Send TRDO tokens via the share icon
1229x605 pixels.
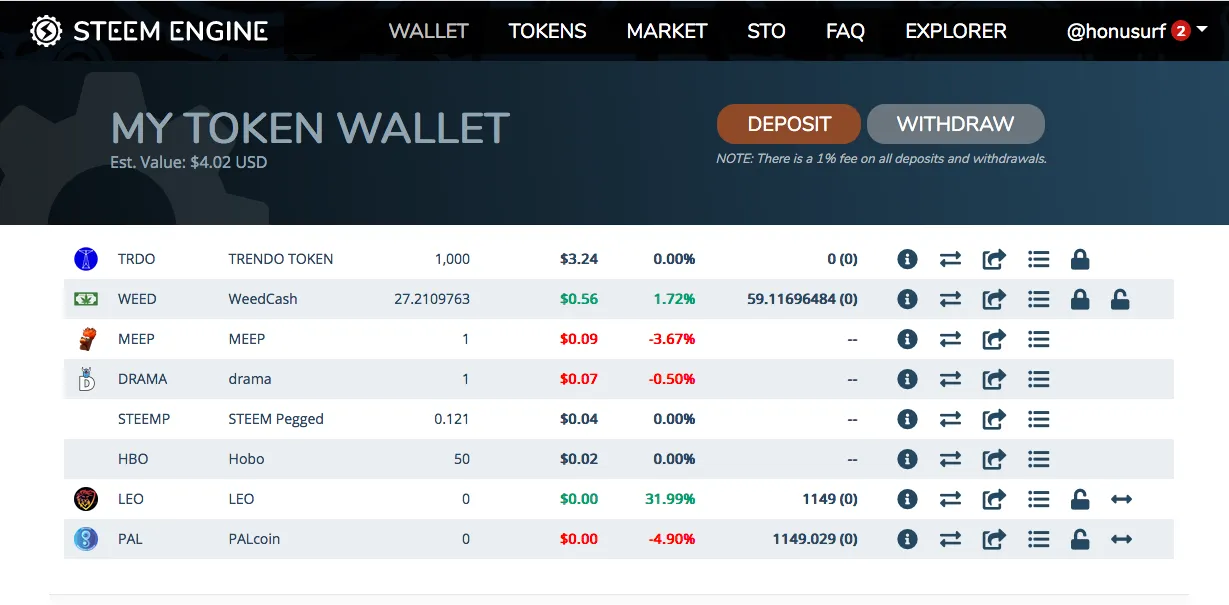pos(994,259)
